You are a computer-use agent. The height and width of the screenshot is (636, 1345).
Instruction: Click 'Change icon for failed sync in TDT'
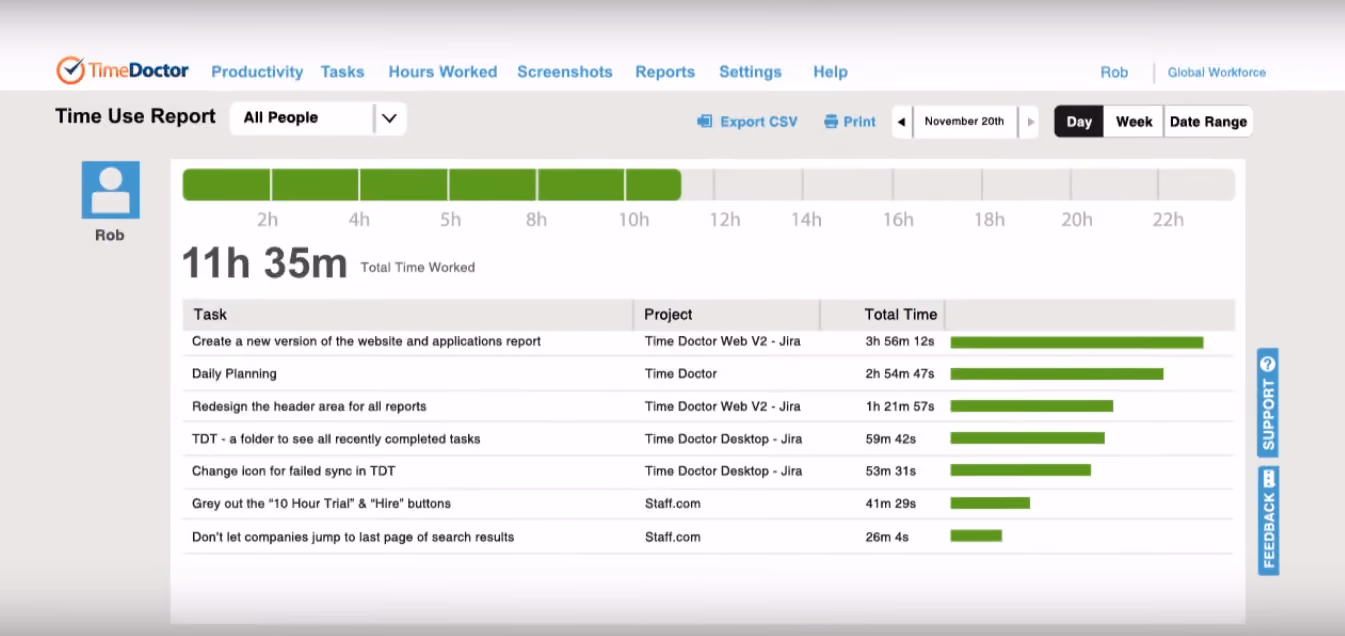coord(292,471)
